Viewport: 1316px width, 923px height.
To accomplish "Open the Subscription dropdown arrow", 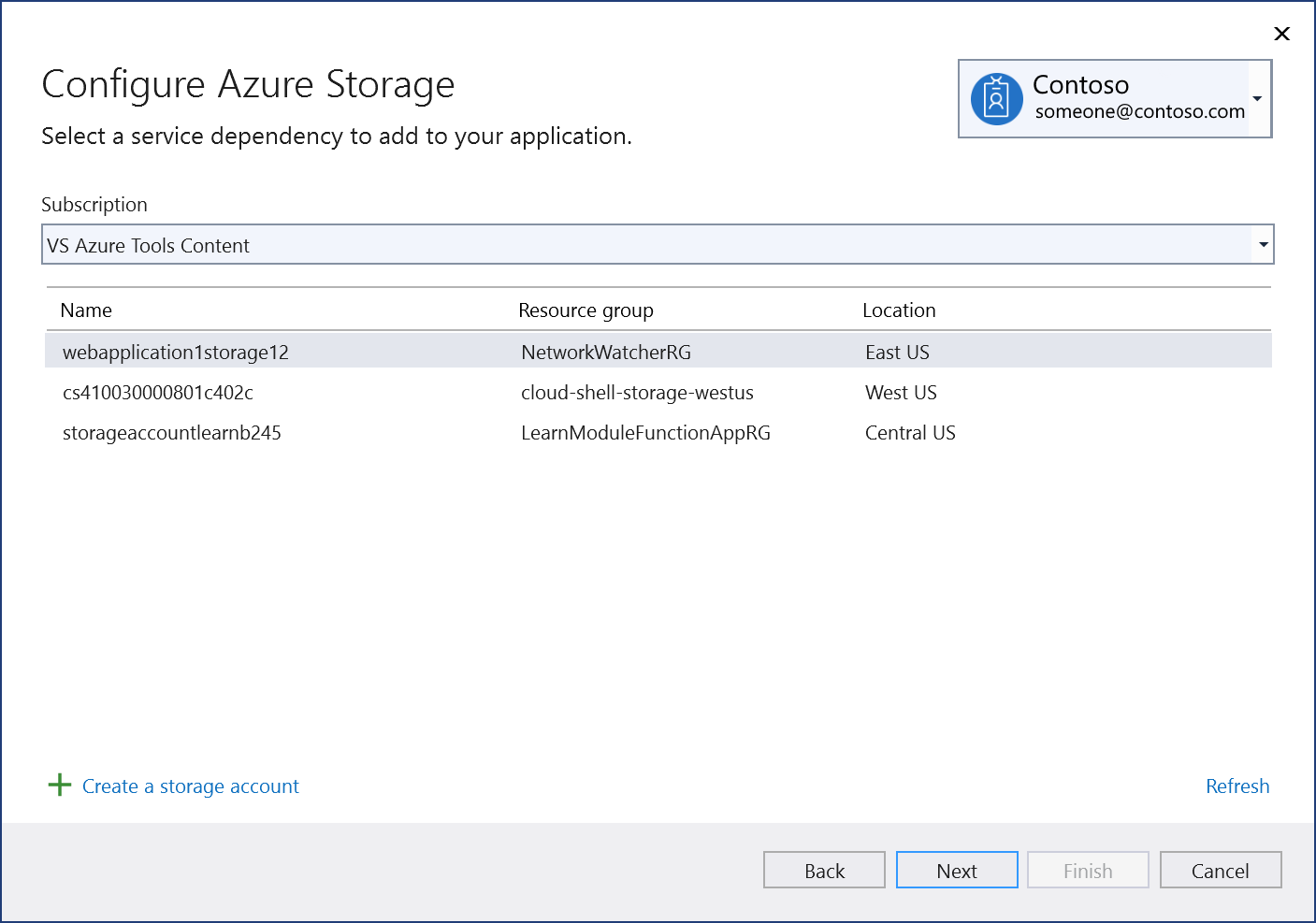I will click(1264, 245).
